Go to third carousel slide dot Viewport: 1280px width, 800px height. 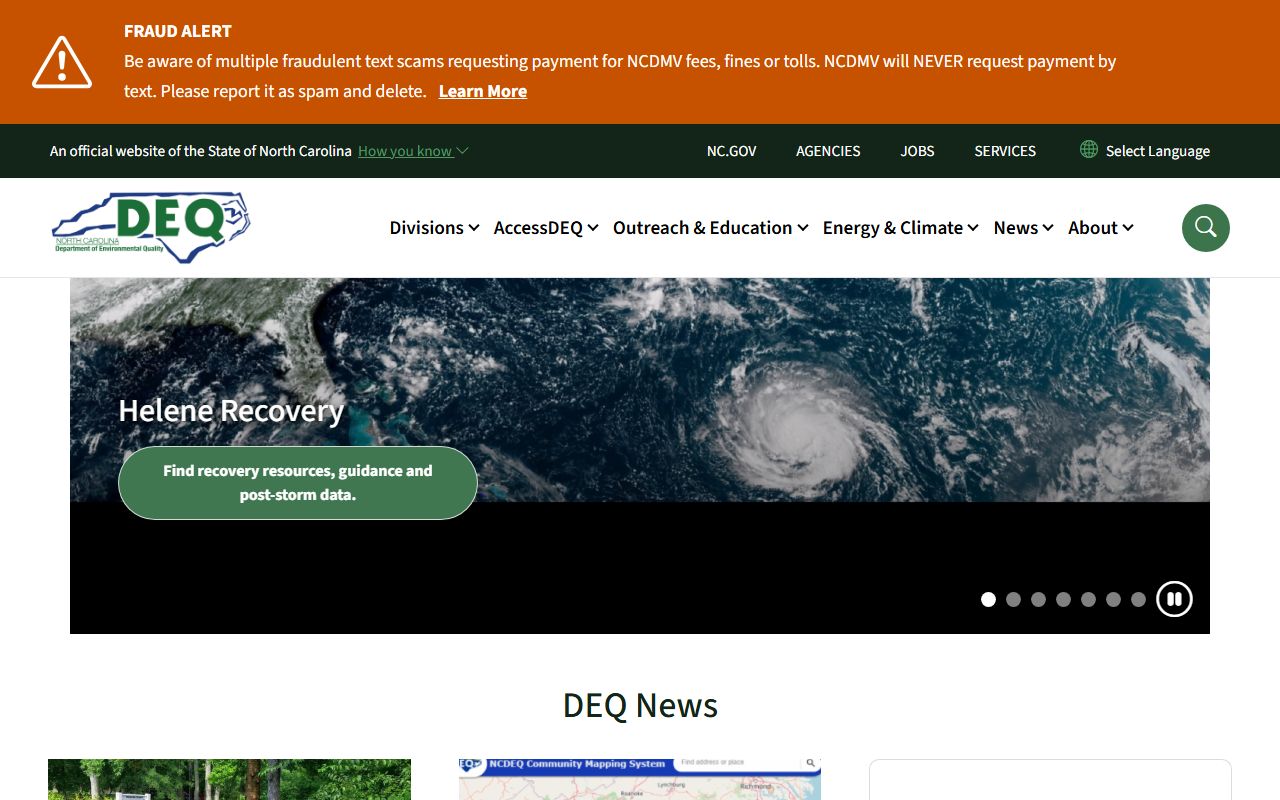[1038, 599]
